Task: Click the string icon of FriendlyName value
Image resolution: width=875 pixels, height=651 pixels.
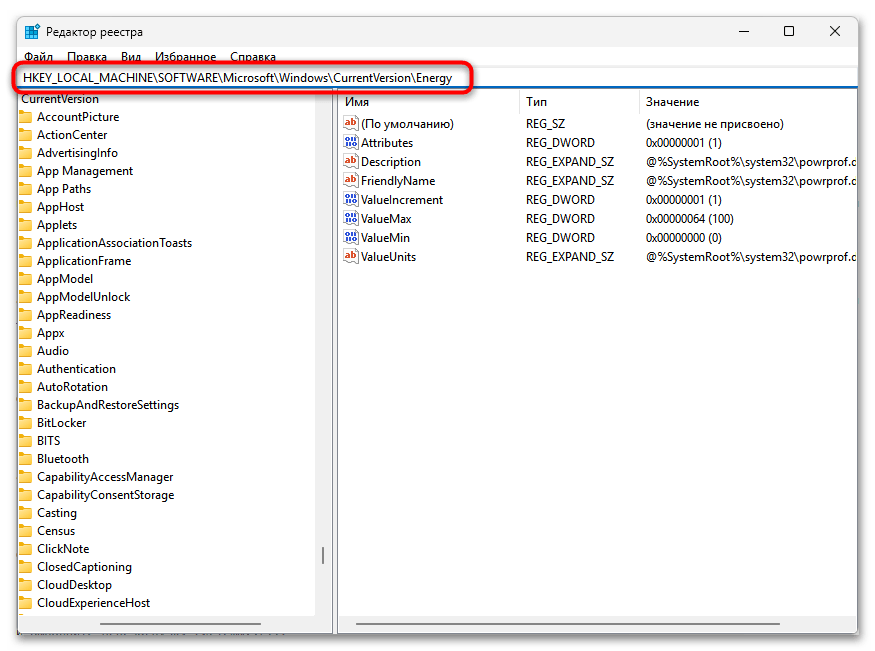Action: 350,180
